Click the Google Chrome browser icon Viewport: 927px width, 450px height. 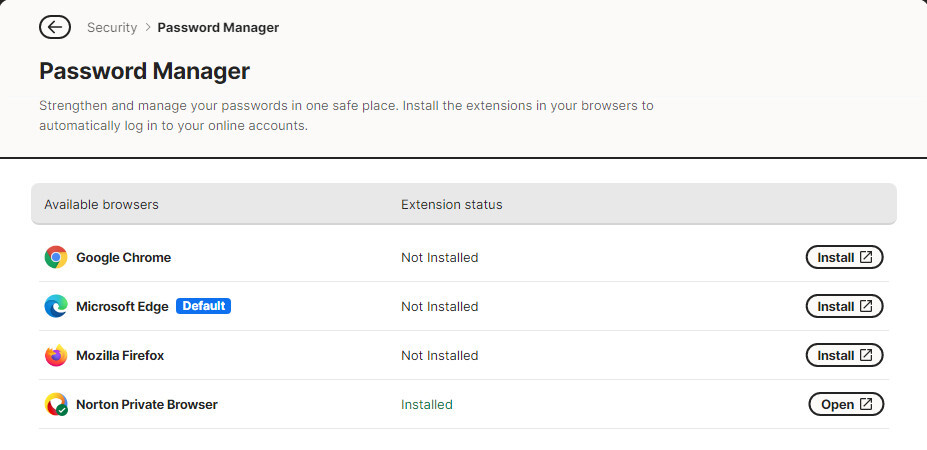click(x=56, y=257)
